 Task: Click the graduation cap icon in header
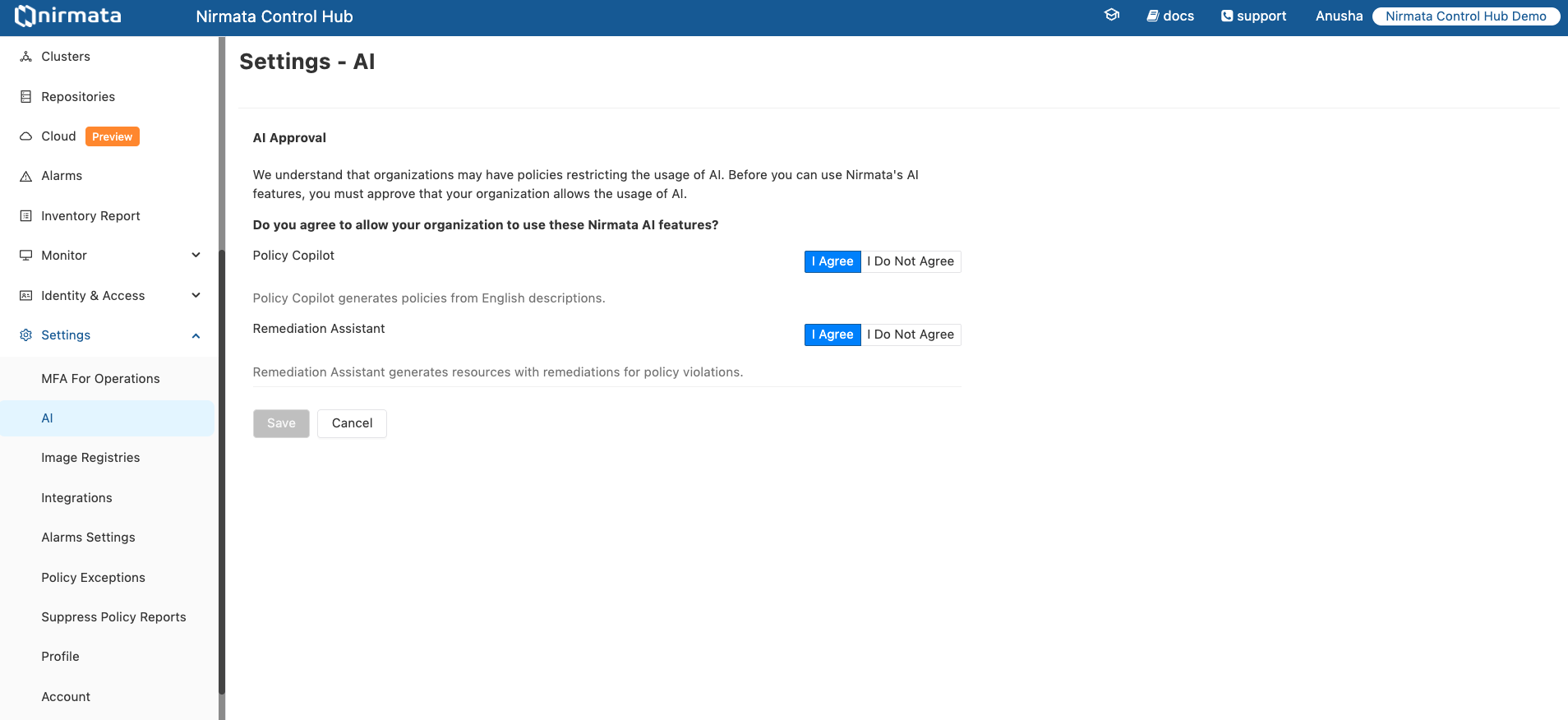coord(1112,15)
